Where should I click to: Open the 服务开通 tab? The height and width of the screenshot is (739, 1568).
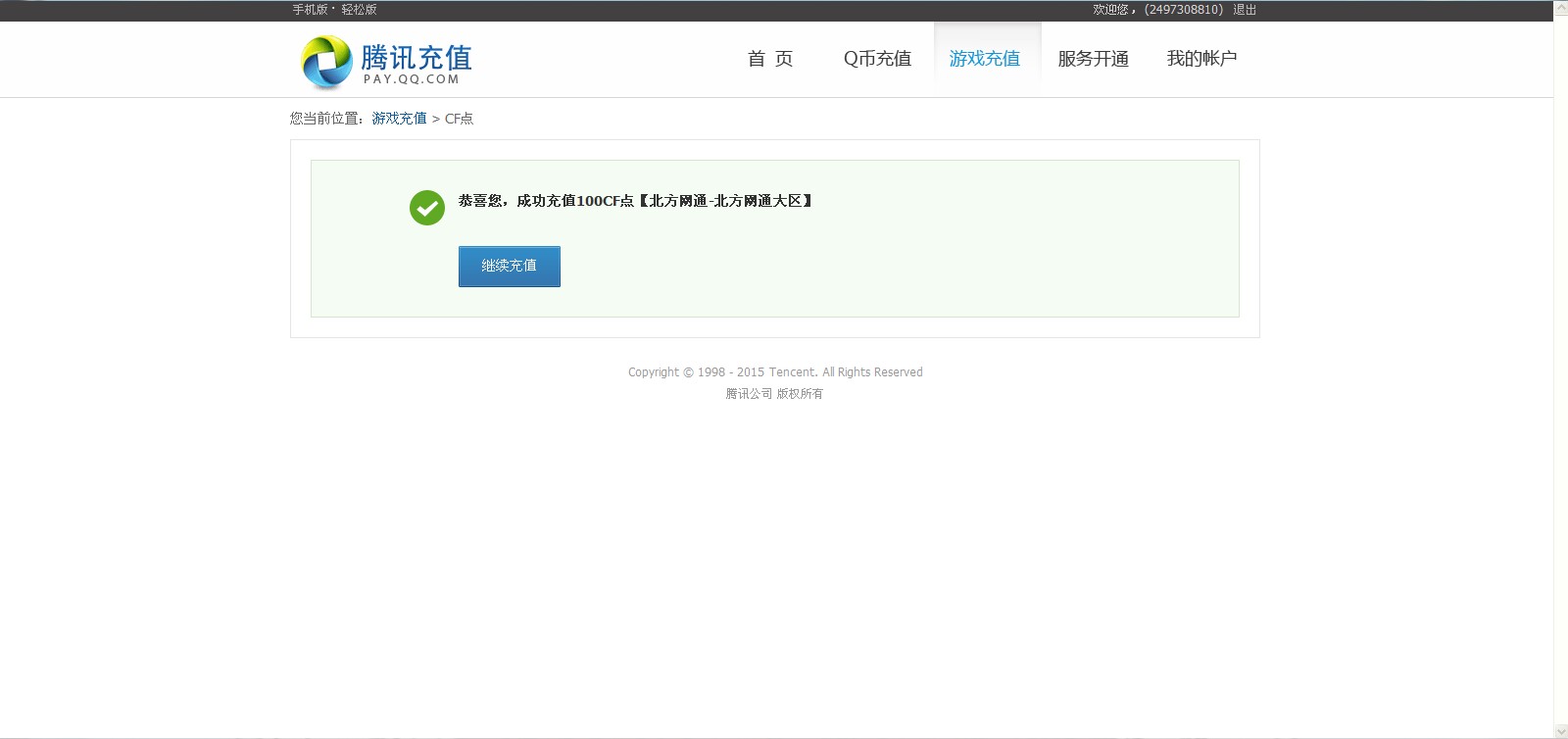(1094, 59)
